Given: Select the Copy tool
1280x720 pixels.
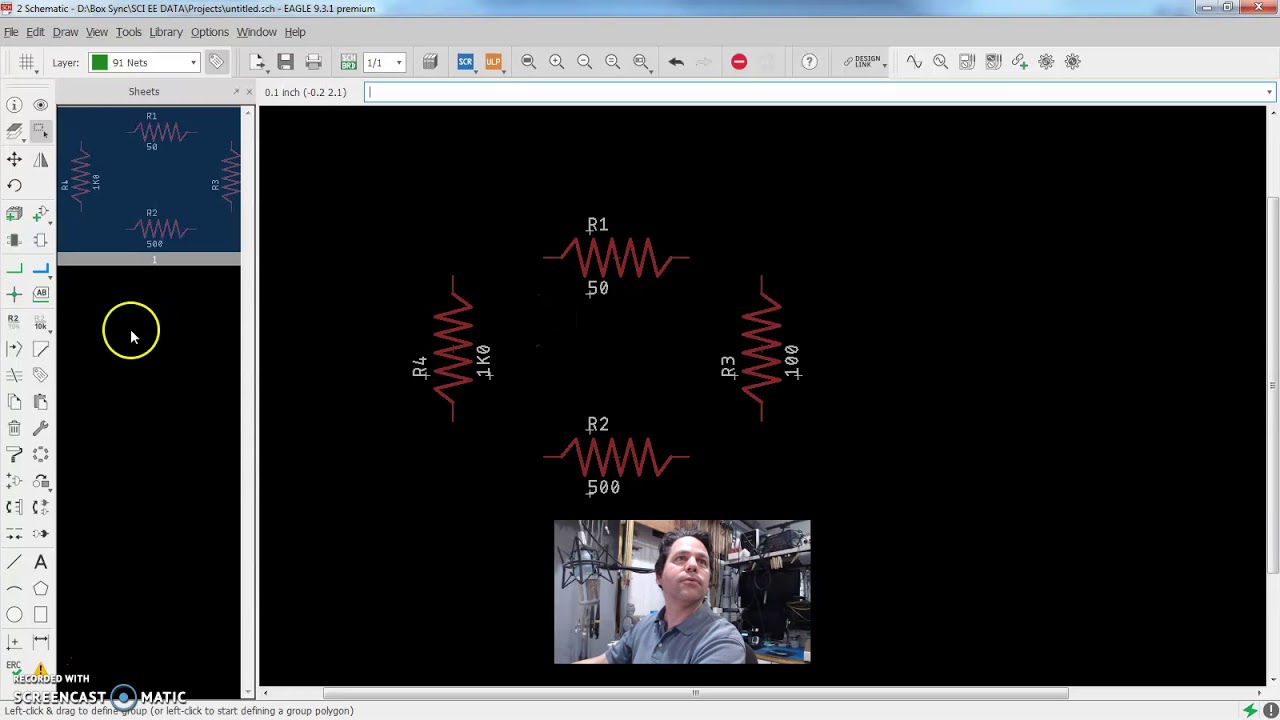Looking at the screenshot, I should coord(14,401).
